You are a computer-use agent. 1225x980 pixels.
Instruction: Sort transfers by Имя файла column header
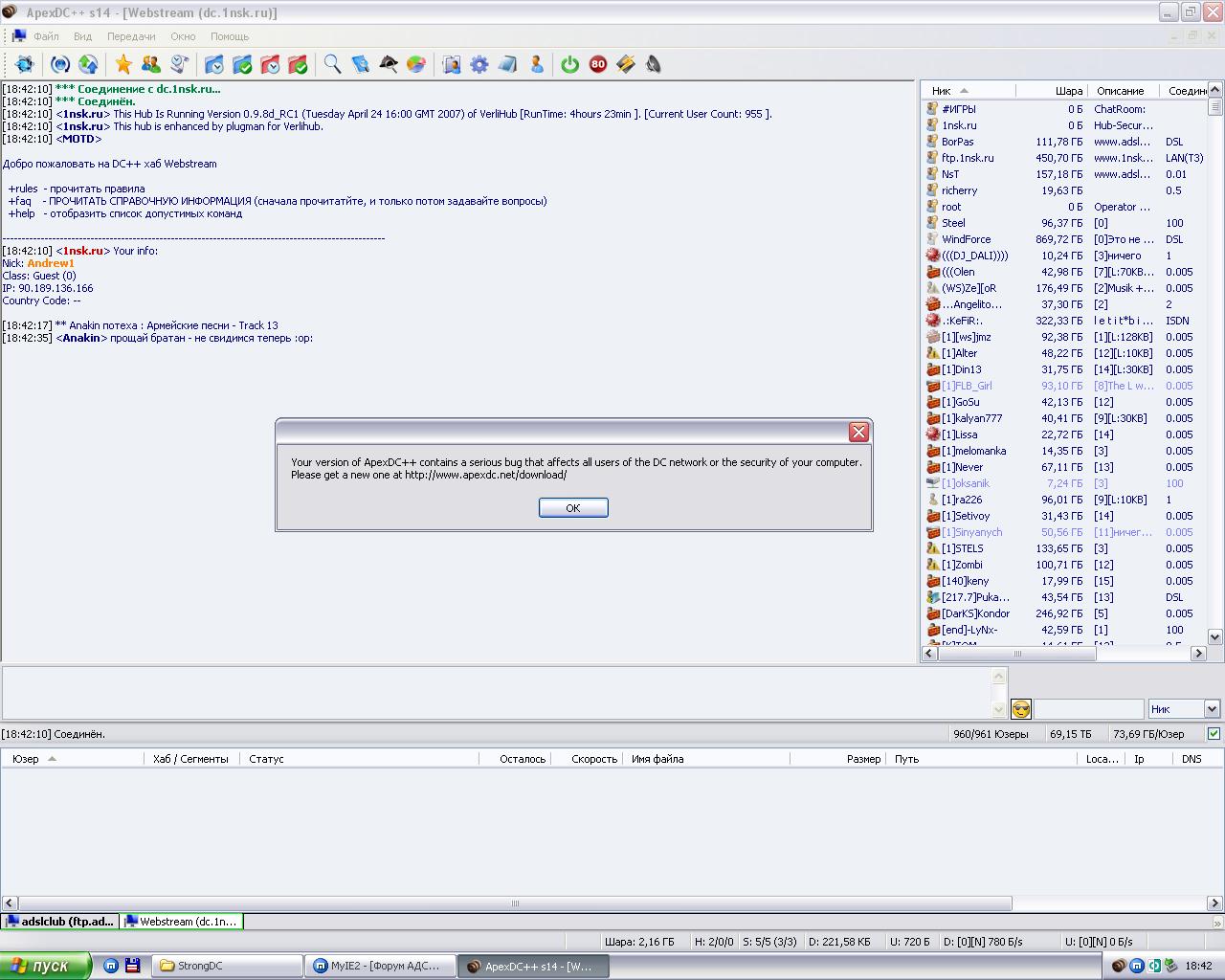pyautogui.click(x=706, y=759)
